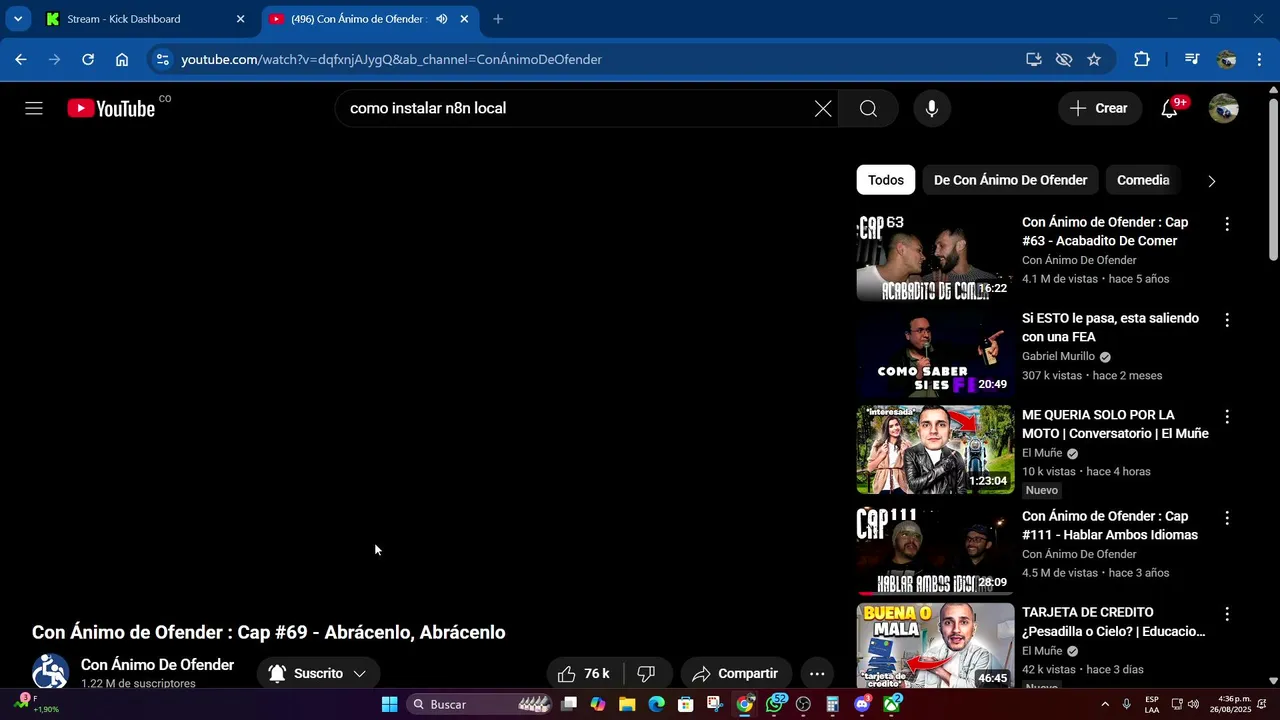Screen dimensions: 1280x720
Task: Open Suscrito notification dropdown
Action: (x=318, y=674)
